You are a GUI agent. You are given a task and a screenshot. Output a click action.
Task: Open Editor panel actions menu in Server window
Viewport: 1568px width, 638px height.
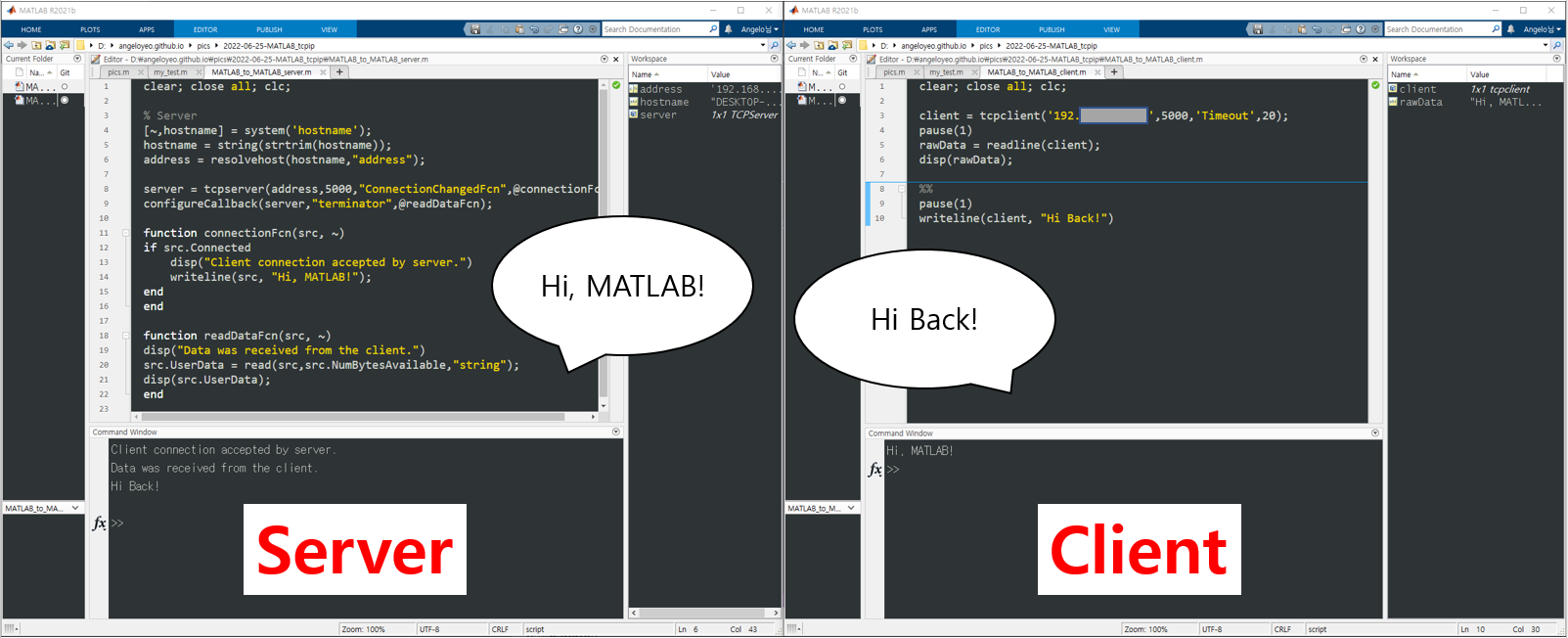click(605, 59)
